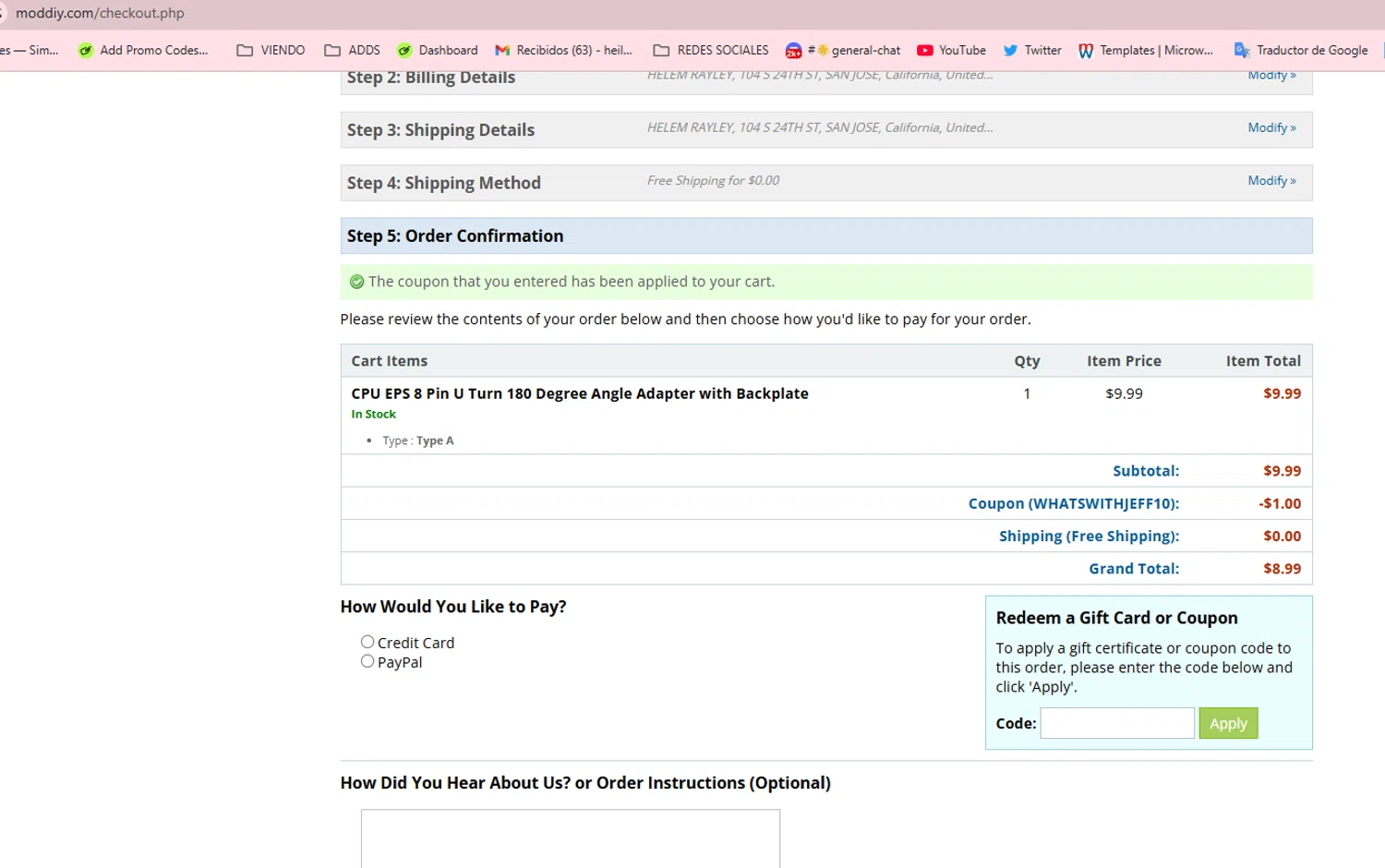Select Credit Card payment option

coord(367,642)
